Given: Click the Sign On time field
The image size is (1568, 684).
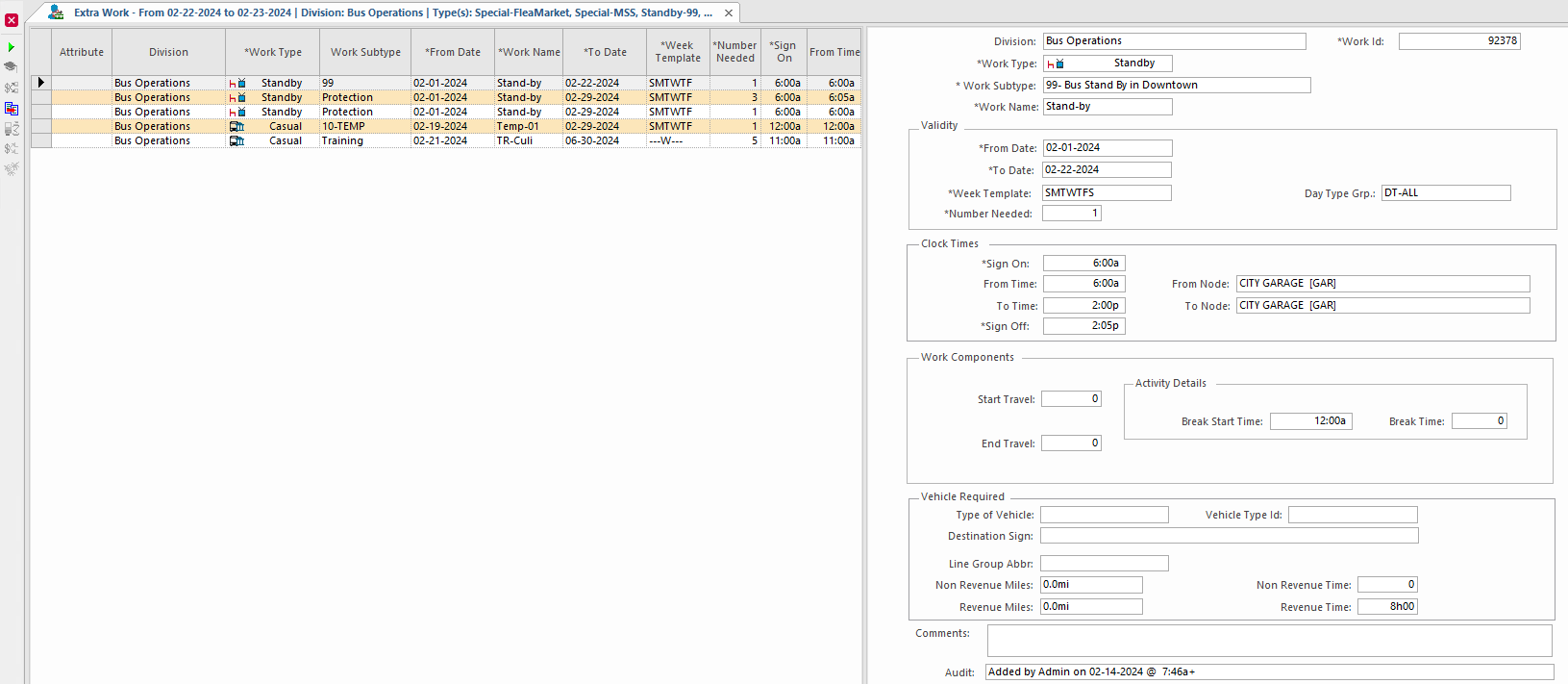Looking at the screenshot, I should tap(1083, 263).
